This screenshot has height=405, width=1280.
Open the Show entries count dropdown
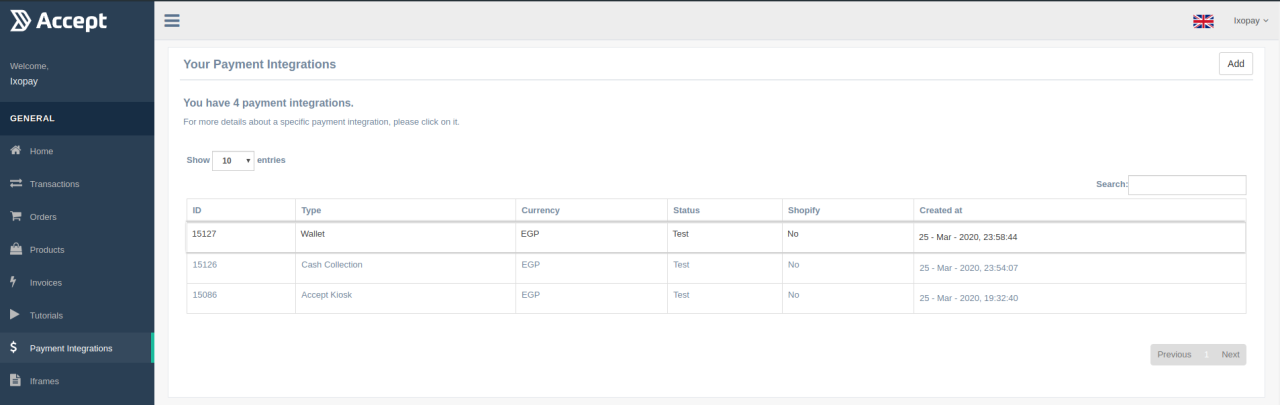tap(233, 160)
